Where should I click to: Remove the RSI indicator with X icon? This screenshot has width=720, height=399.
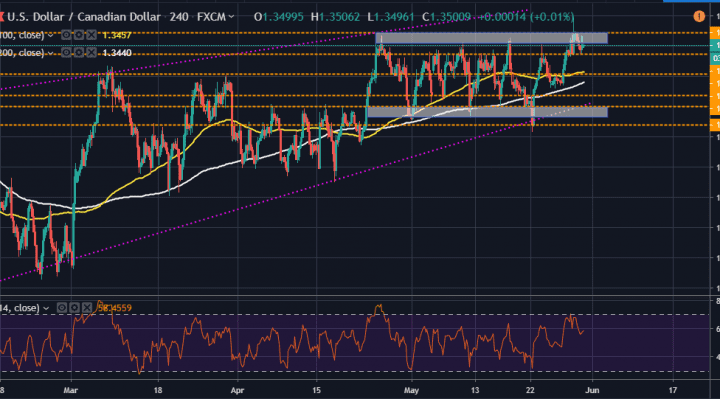click(x=87, y=308)
